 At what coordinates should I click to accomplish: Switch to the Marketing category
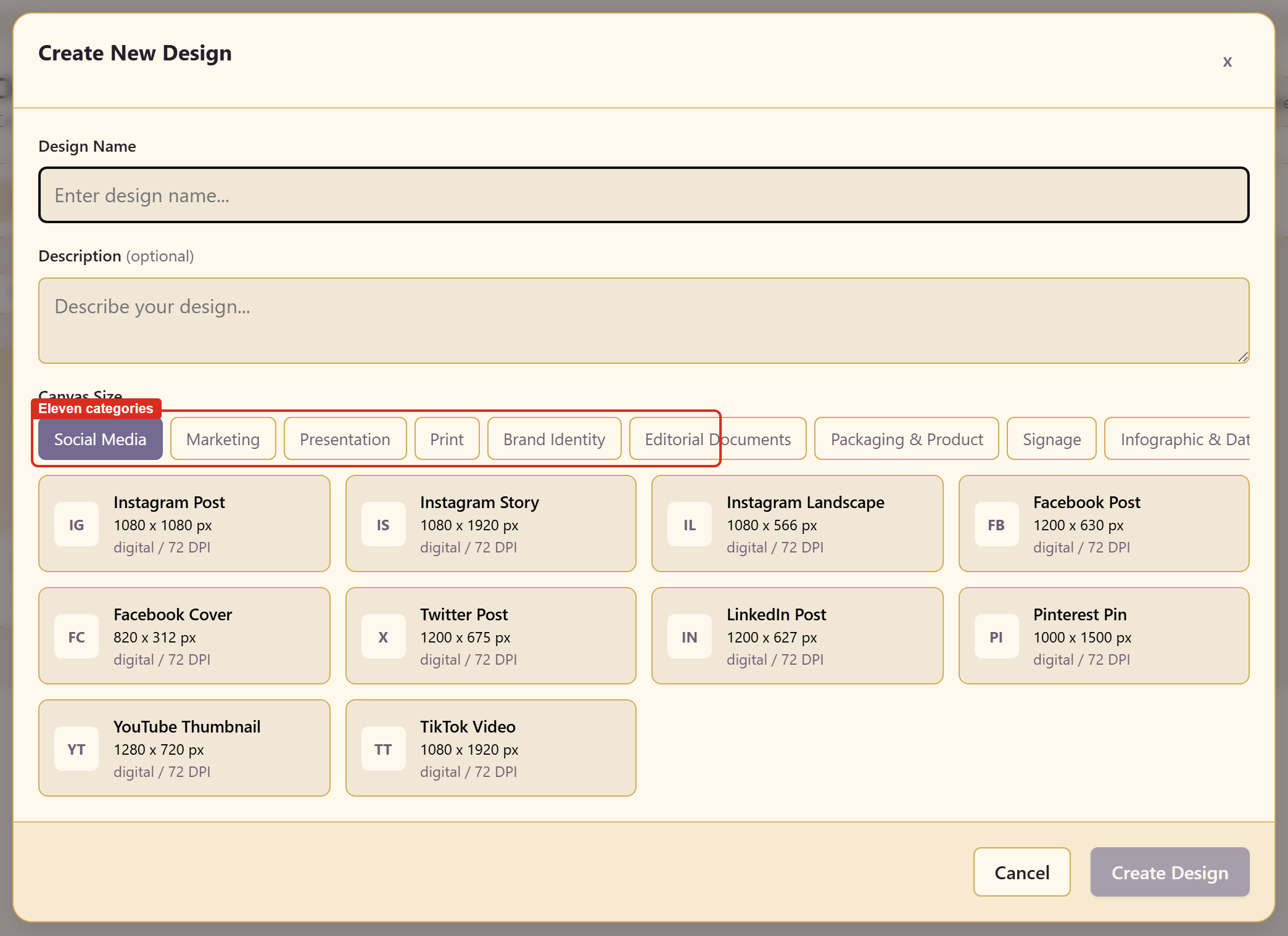click(x=223, y=439)
